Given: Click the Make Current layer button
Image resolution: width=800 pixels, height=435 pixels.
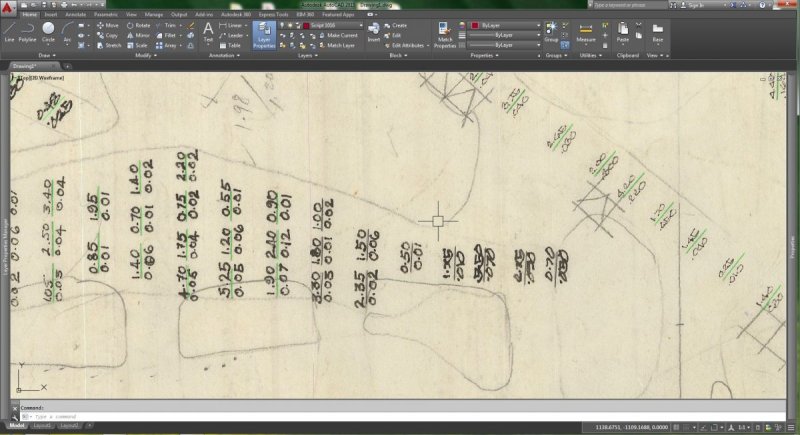Looking at the screenshot, I should click(340, 35).
